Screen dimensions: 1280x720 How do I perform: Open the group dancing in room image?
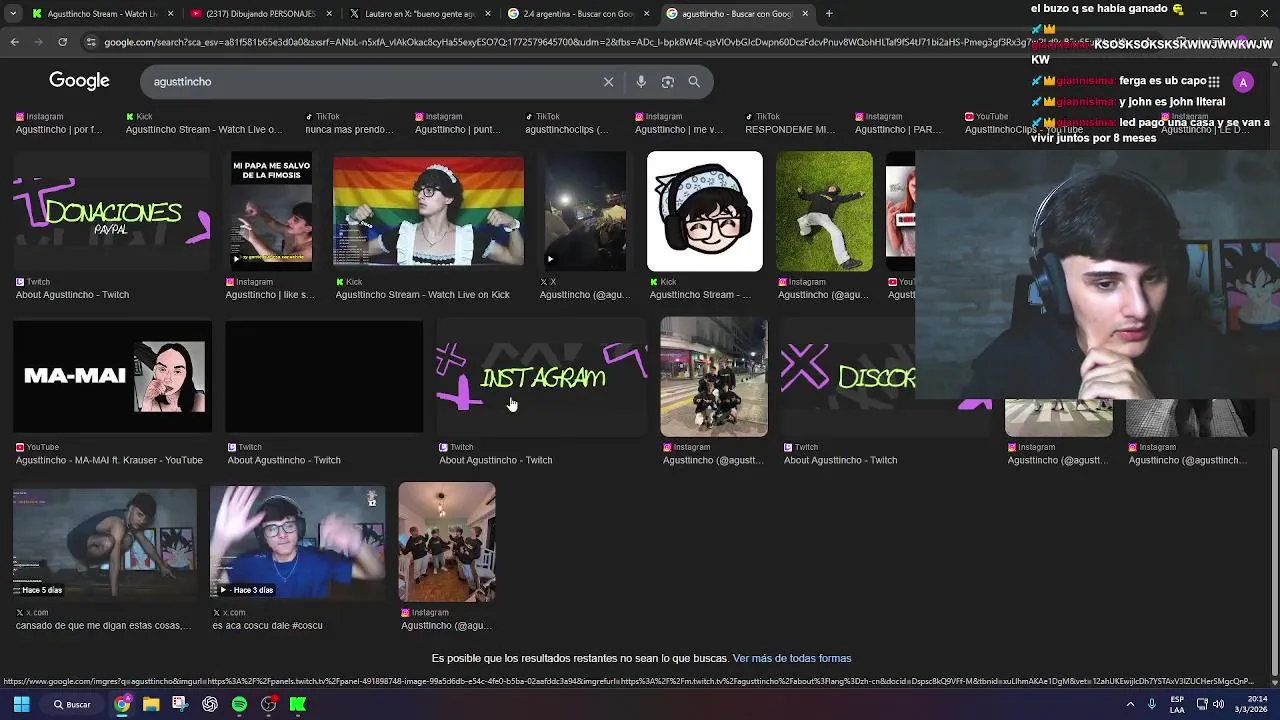(x=447, y=543)
